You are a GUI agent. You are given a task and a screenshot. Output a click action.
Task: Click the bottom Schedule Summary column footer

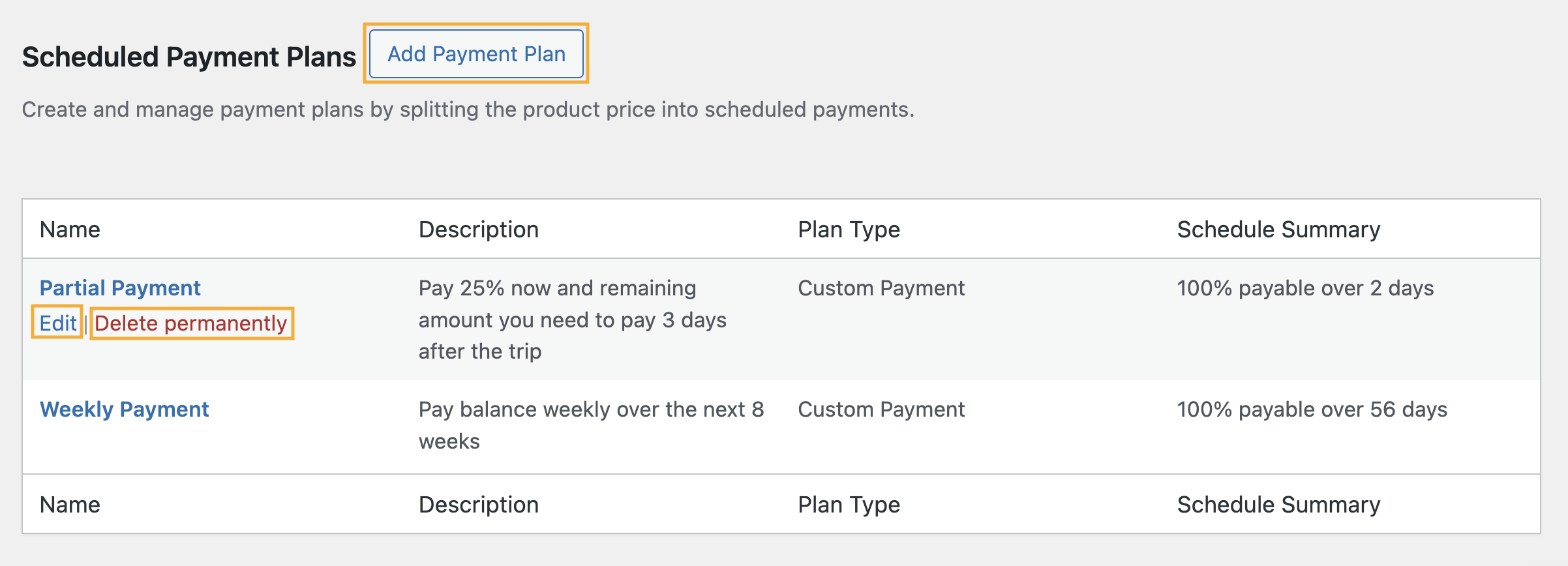point(1278,505)
